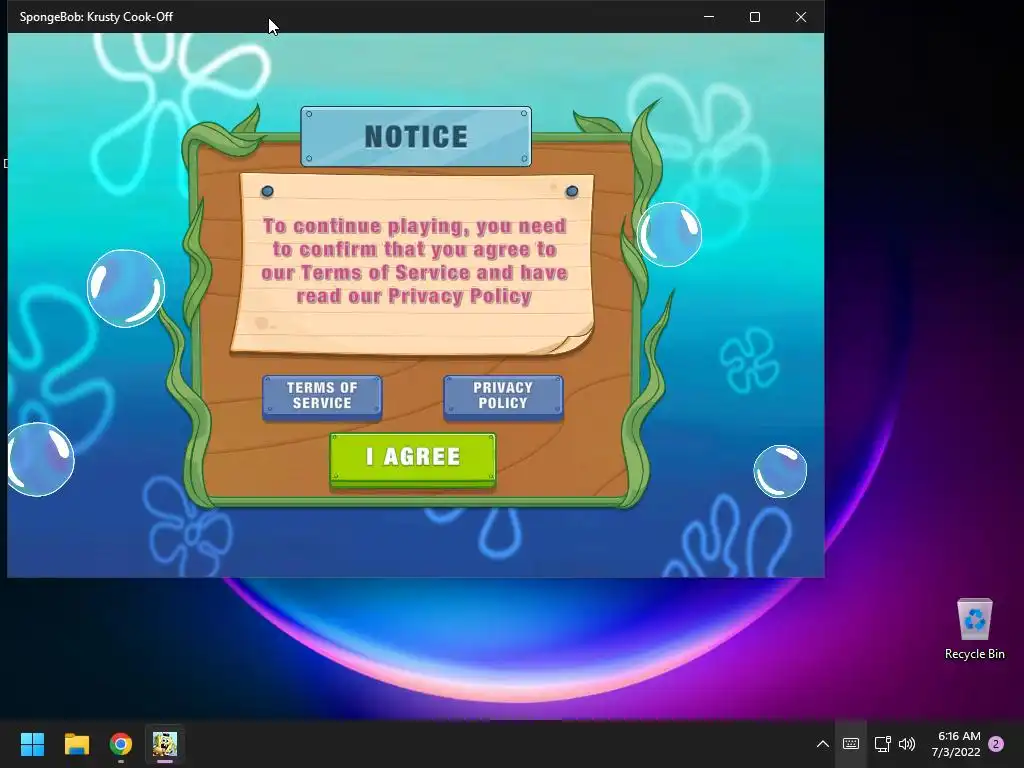Open the Windows Start menu
This screenshot has height=768, width=1024.
(x=33, y=744)
